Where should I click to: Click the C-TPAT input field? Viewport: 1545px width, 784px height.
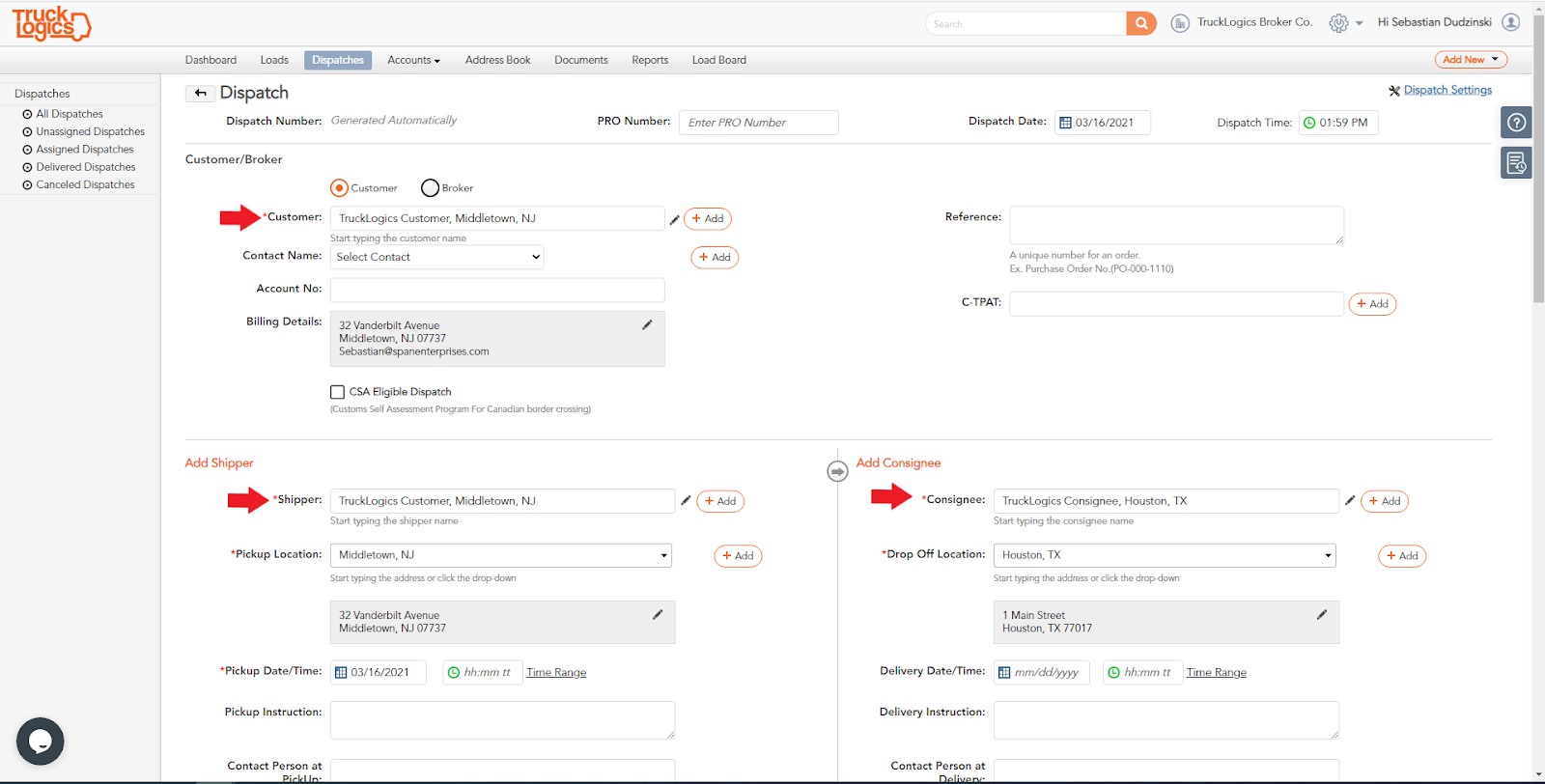[1176, 304]
